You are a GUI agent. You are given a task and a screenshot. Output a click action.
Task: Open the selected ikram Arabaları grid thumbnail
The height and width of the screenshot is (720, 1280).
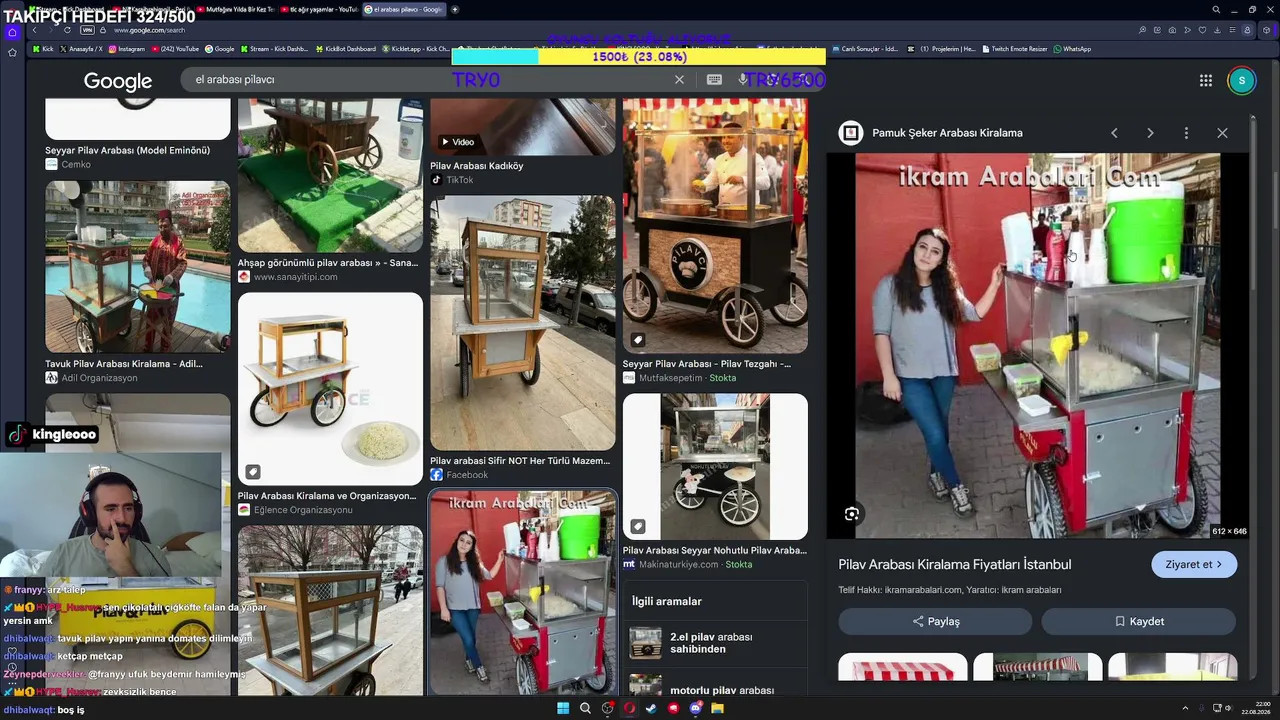(523, 592)
